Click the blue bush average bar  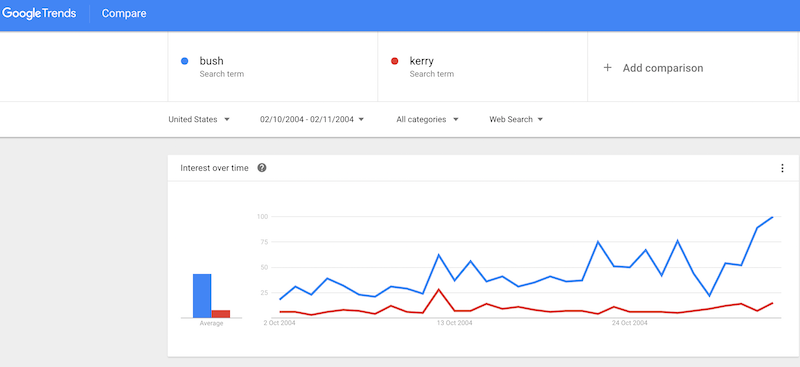click(202, 296)
